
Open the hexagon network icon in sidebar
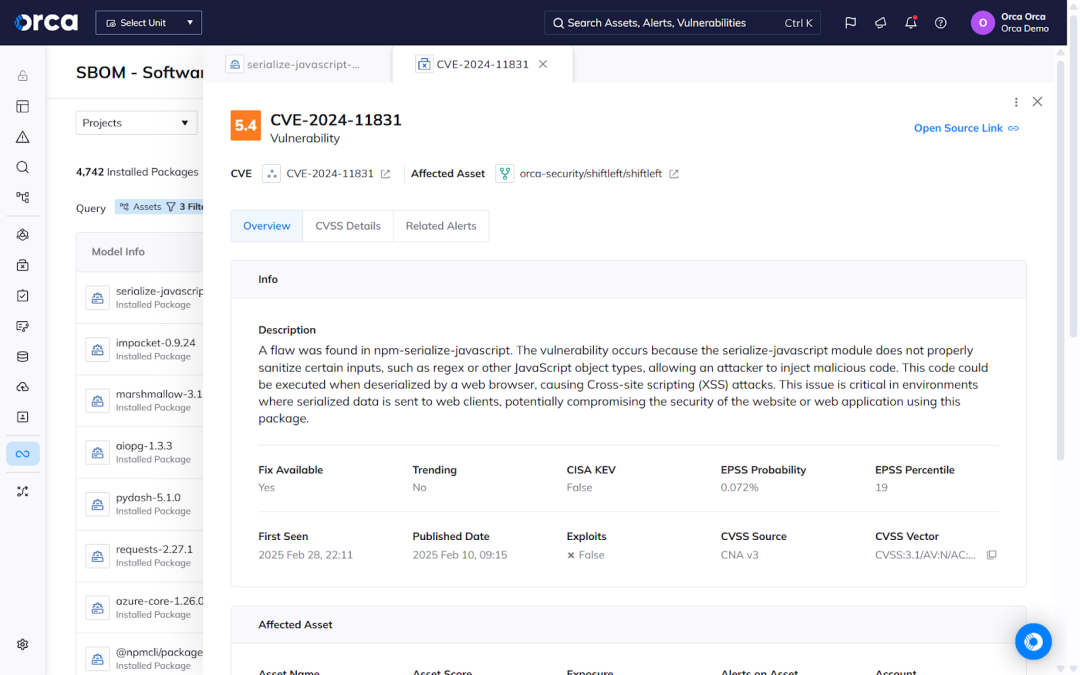coord(23,235)
